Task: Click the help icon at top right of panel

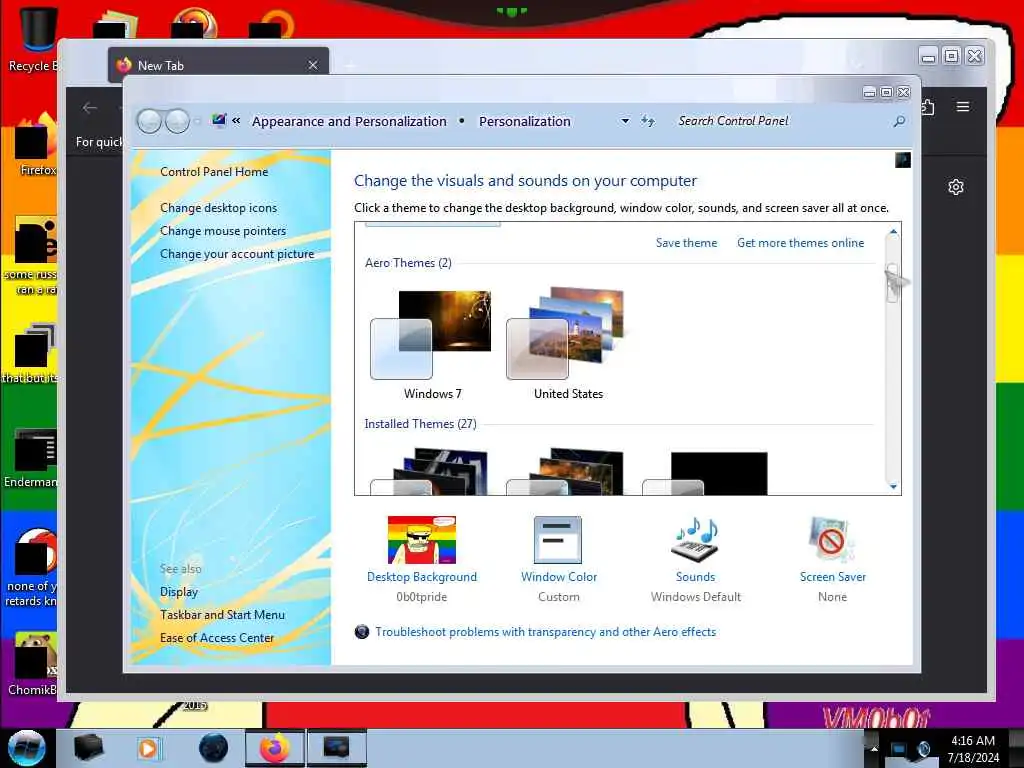Action: 903,160
